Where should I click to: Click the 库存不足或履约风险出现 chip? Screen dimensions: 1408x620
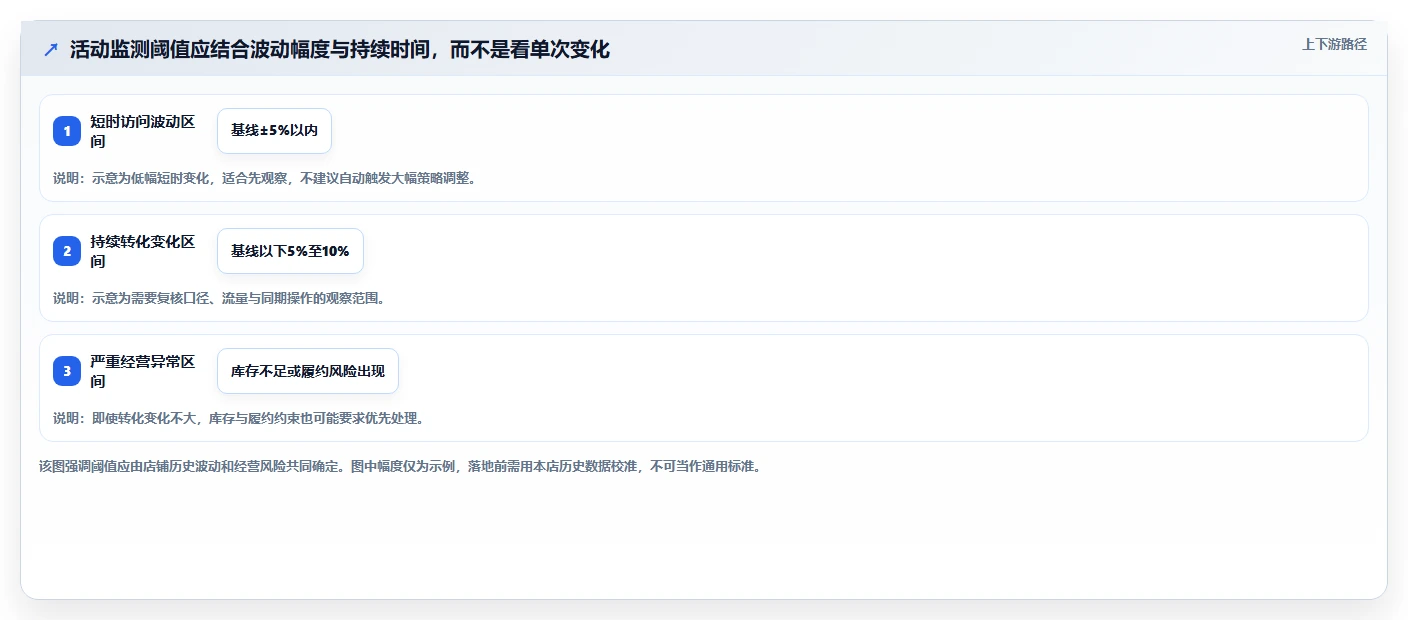click(x=308, y=371)
